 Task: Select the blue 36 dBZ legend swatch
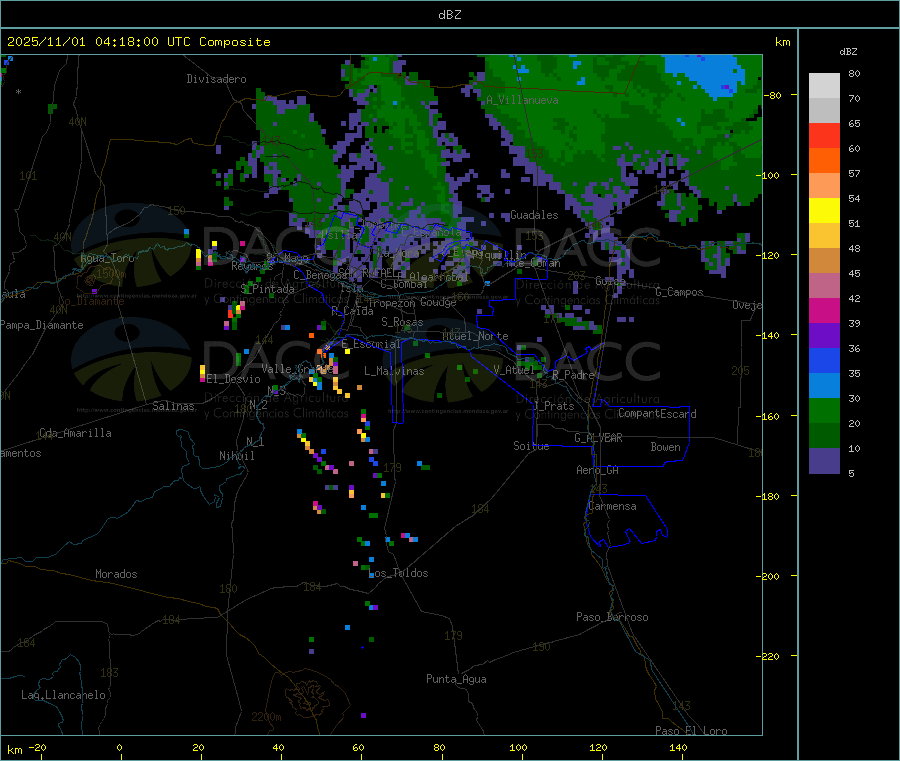point(824,360)
